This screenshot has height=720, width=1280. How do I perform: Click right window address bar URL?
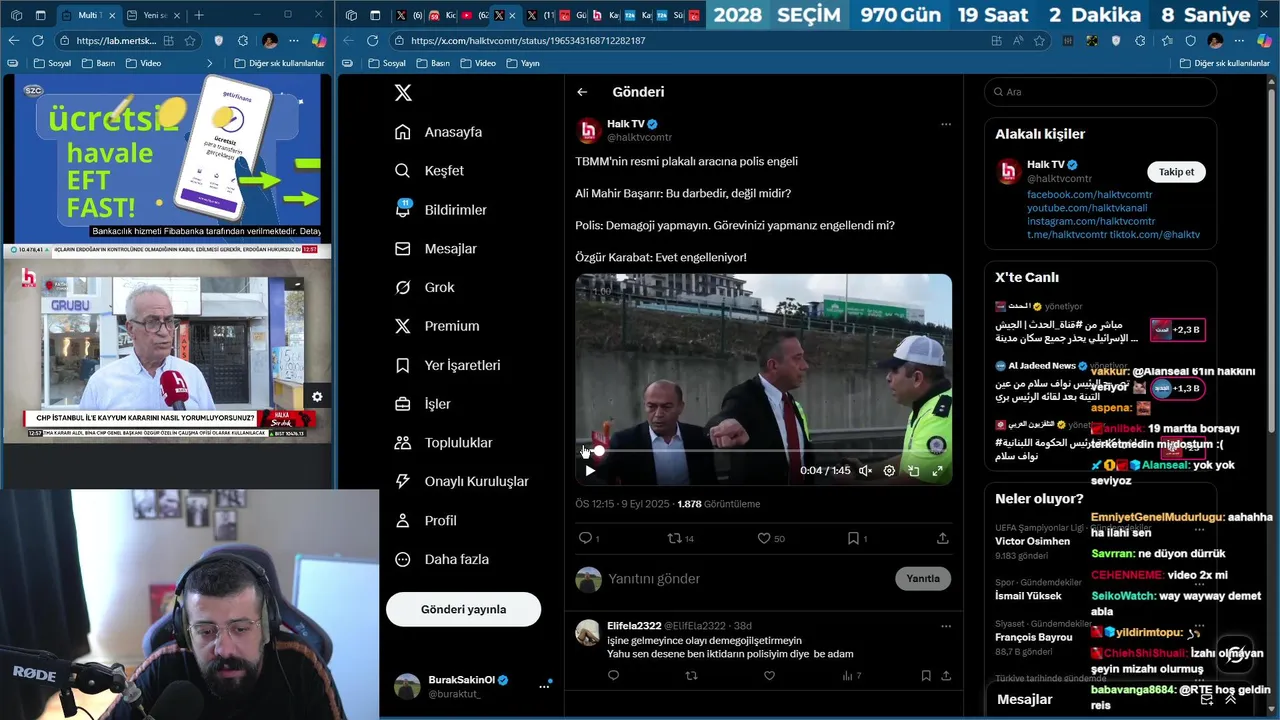coord(527,41)
